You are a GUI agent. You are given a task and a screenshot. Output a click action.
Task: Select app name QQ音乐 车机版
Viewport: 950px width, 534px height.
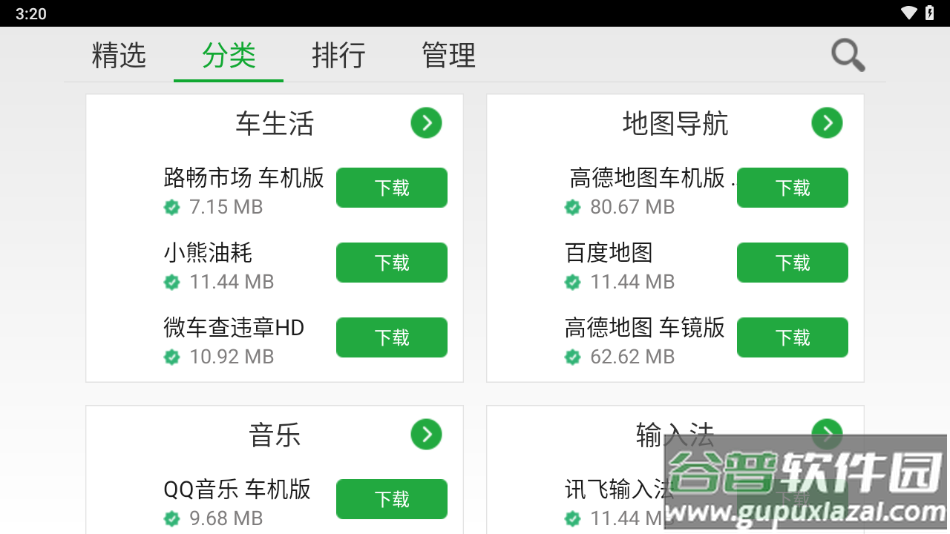(x=237, y=489)
